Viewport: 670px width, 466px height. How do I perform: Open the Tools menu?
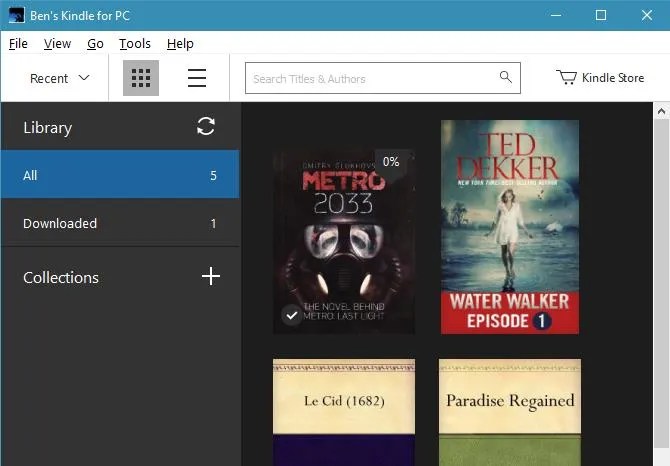pos(135,44)
